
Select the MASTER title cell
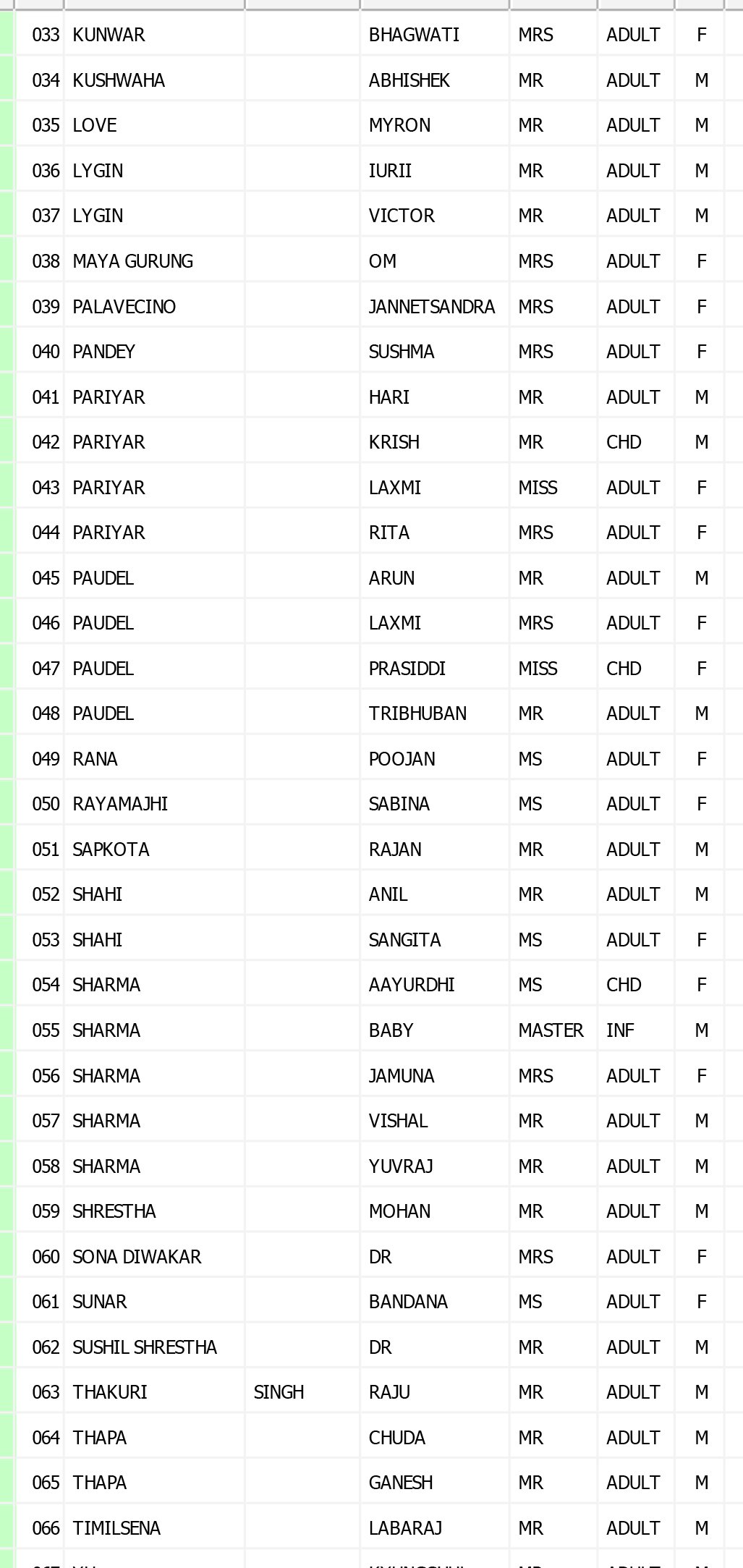click(x=551, y=1030)
